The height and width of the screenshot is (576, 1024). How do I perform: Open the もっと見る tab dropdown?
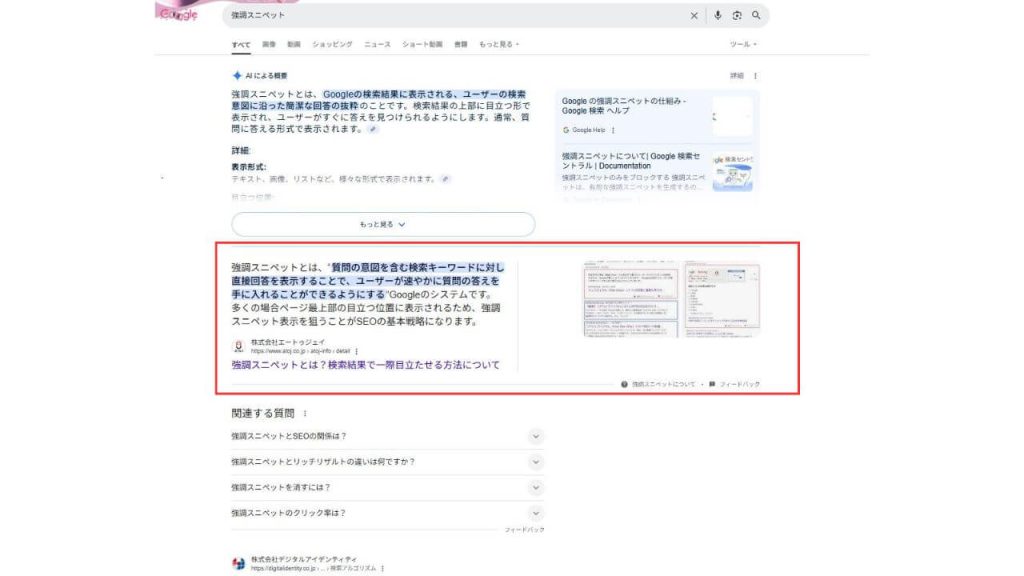pos(499,44)
